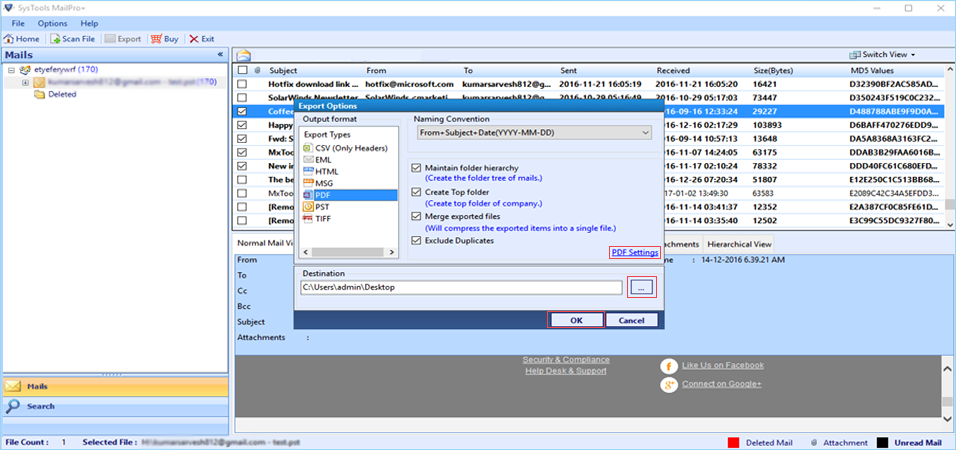Click the browse (...) button for destination
Screen dimensions: 956x450
click(642, 287)
